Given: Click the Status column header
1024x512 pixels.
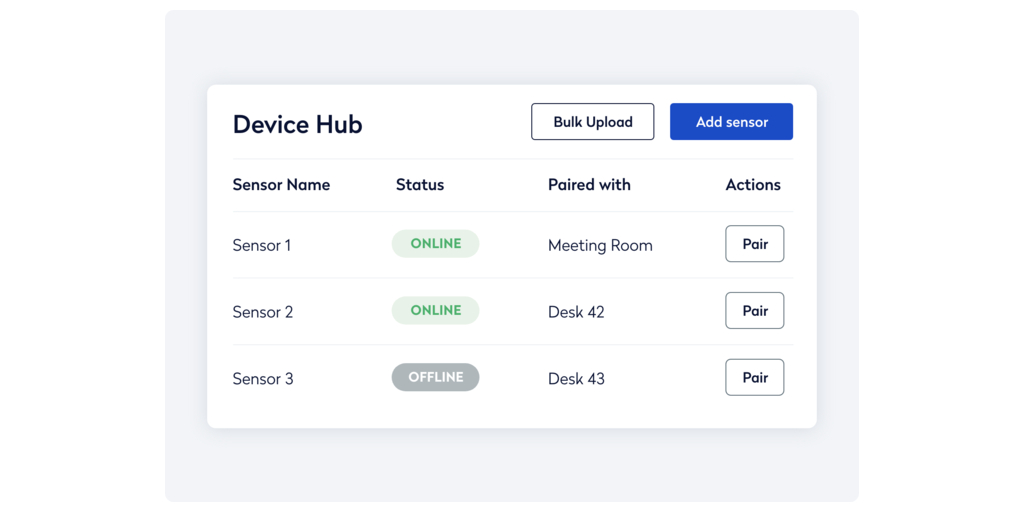Looking at the screenshot, I should click(420, 185).
